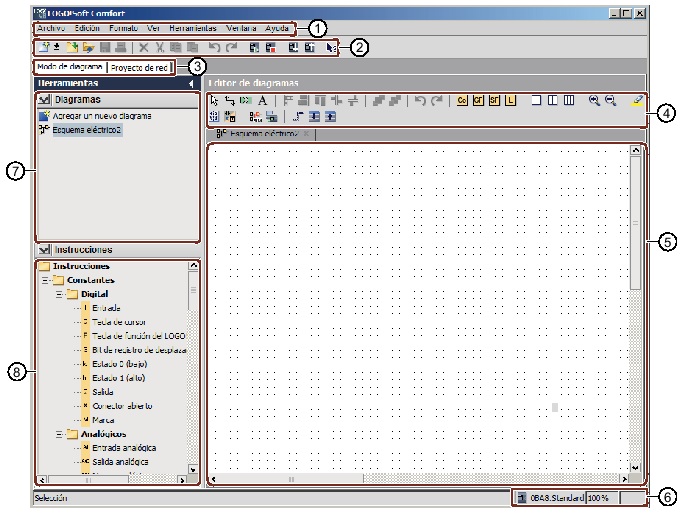Open the Herramientas menu

click(x=193, y=28)
